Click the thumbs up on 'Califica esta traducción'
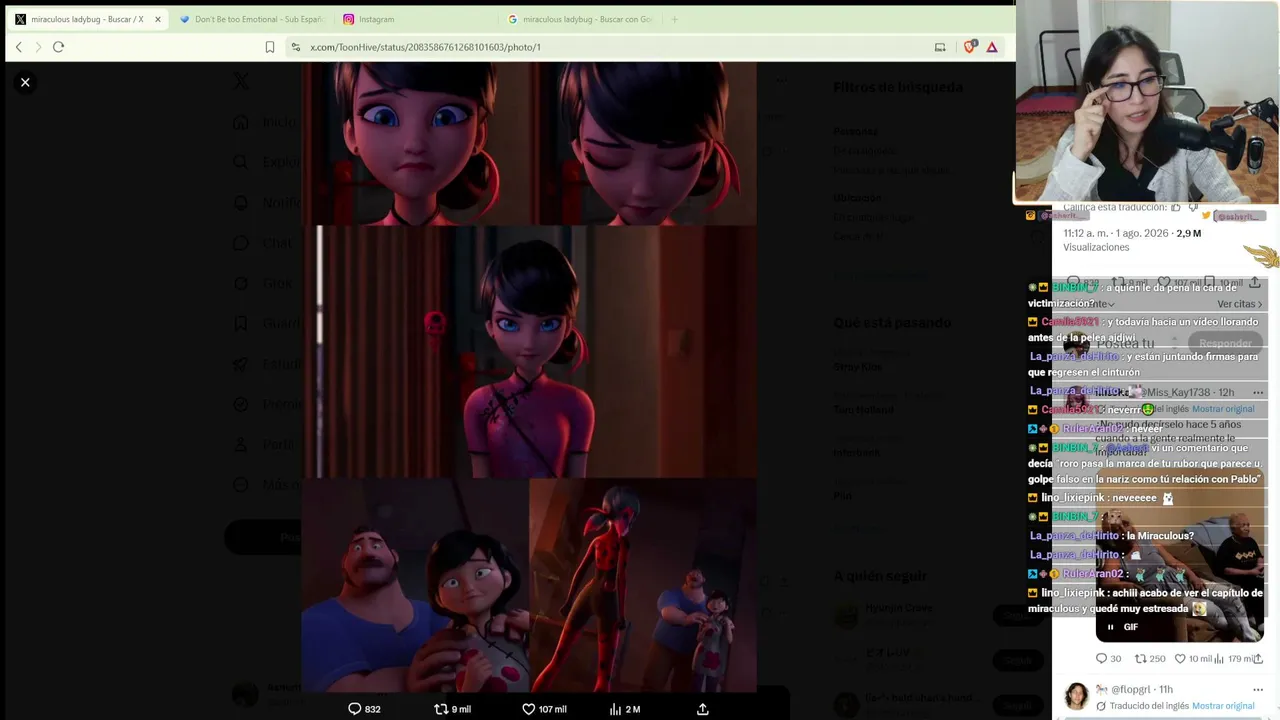This screenshot has height=720, width=1280. 1175,207
